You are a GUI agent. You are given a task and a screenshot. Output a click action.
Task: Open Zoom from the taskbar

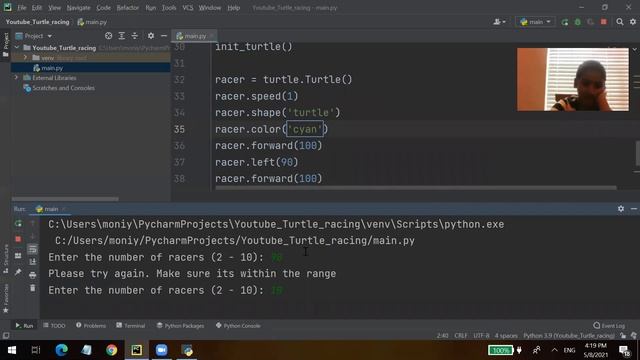[x=162, y=350]
